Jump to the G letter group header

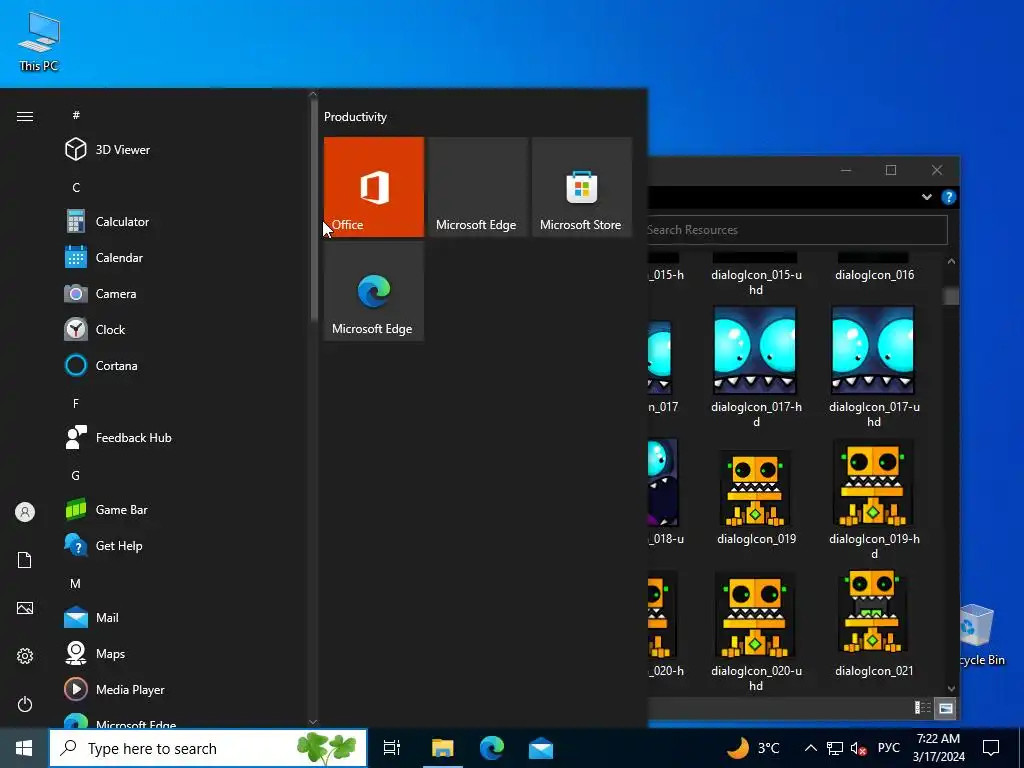[76, 475]
